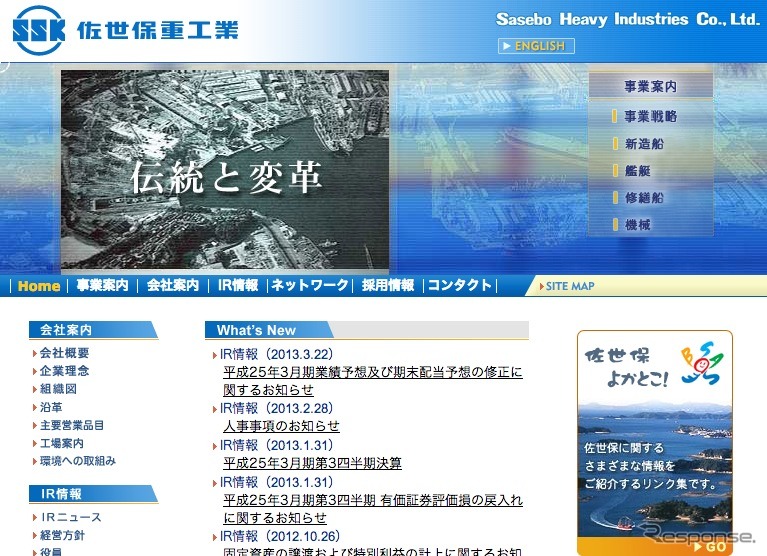Open 会社概要 in the sidebar
Screen dimensions: 767x556
[64, 353]
